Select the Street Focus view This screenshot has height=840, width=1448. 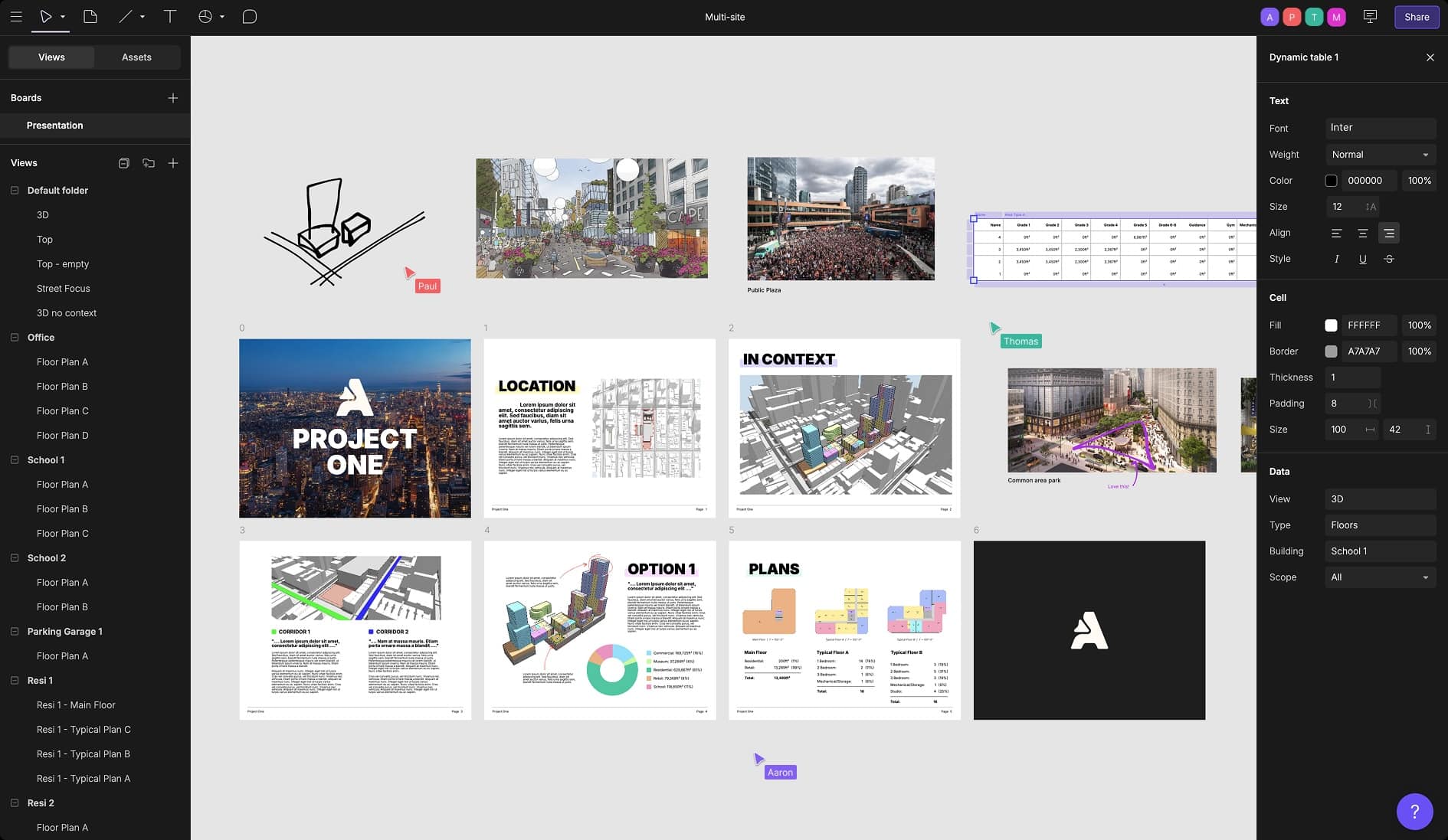(x=64, y=289)
